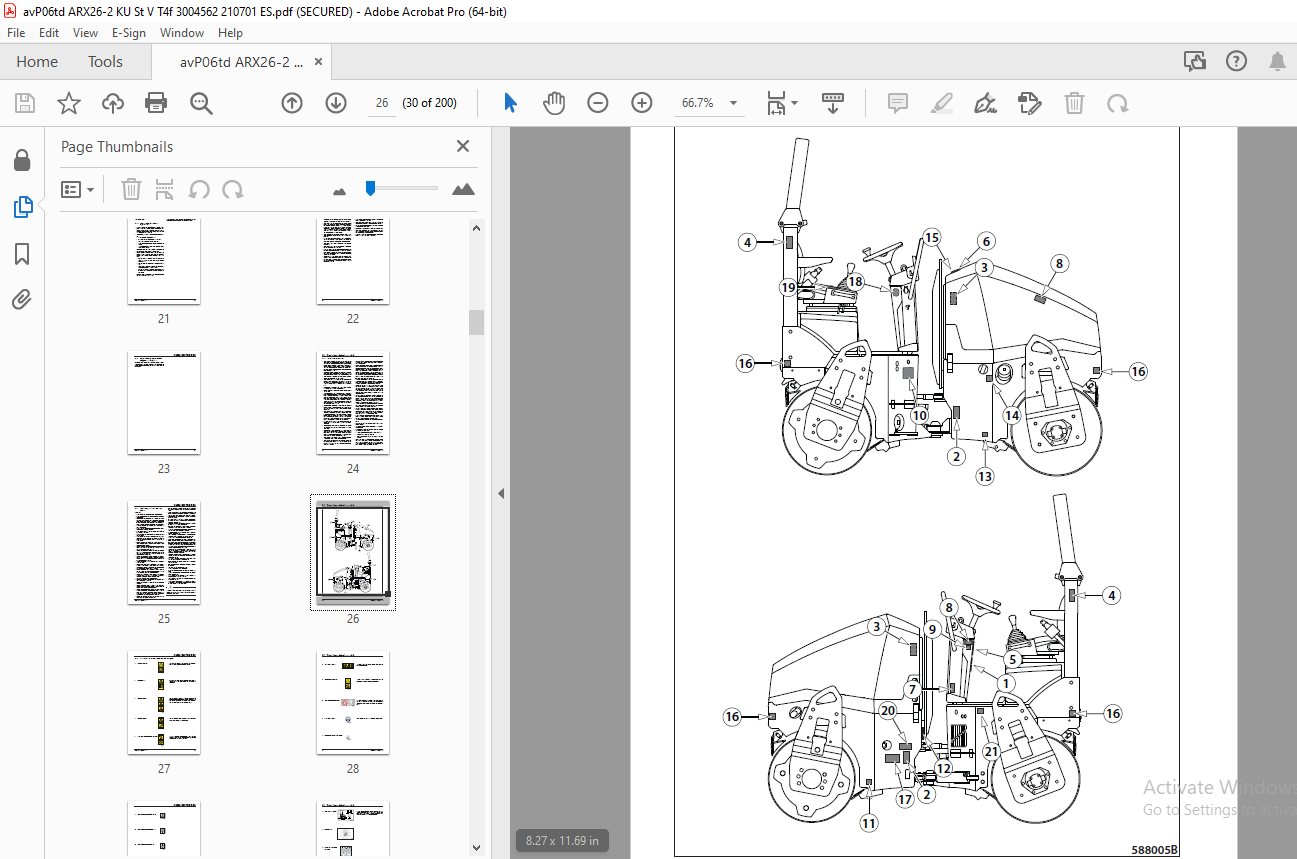This screenshot has height=859, width=1297.
Task: Enlarge thumbnails with the large mountain icon
Action: tap(463, 188)
